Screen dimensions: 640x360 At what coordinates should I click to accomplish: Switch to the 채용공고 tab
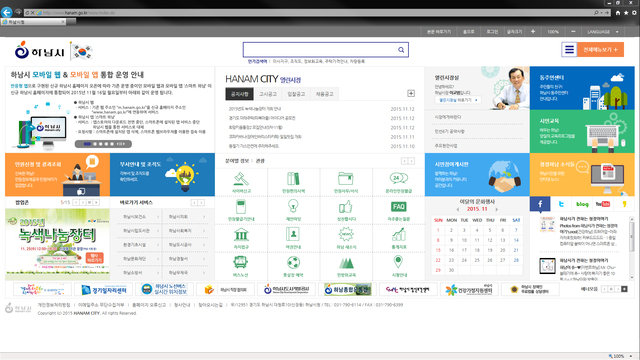[324, 94]
